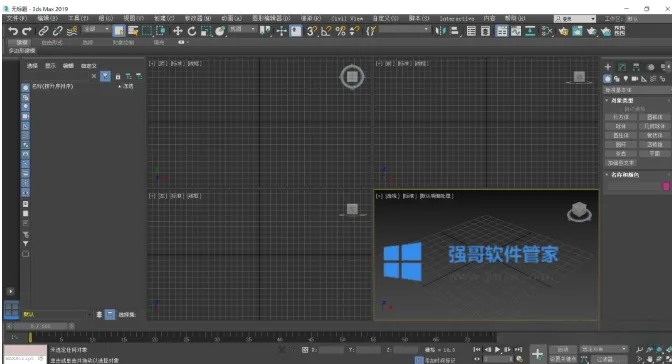Open the Civil View menu

pos(347,18)
